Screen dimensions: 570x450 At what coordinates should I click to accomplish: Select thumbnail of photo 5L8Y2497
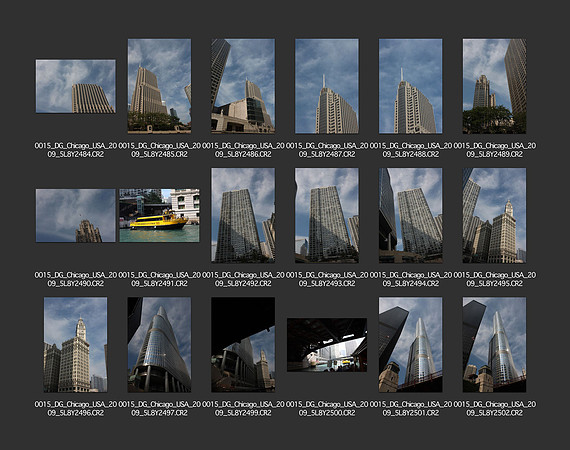[159, 345]
